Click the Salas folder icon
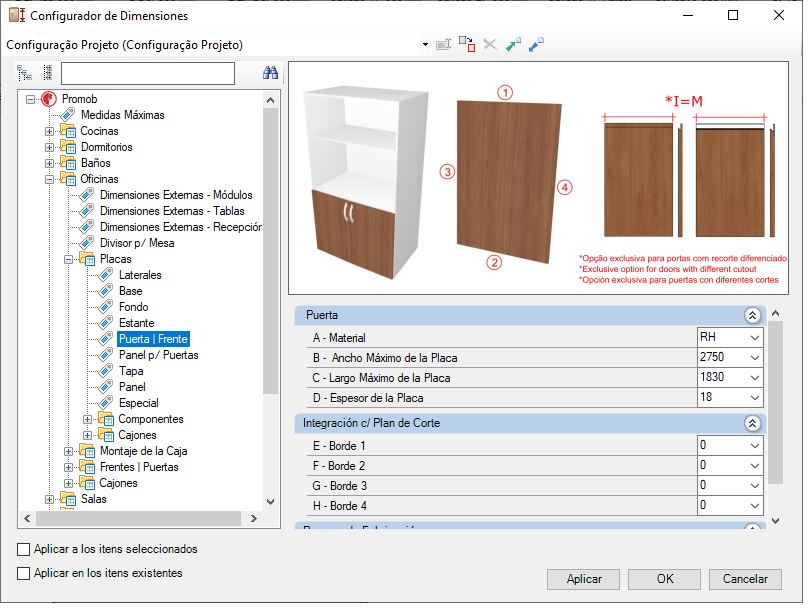The width and height of the screenshot is (812, 613). pyautogui.click(x=68, y=499)
